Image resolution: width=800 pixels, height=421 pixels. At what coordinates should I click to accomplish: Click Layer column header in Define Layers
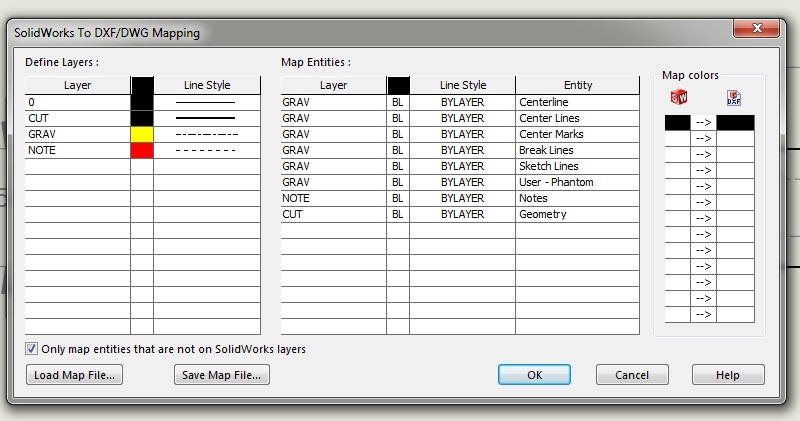tap(78, 85)
